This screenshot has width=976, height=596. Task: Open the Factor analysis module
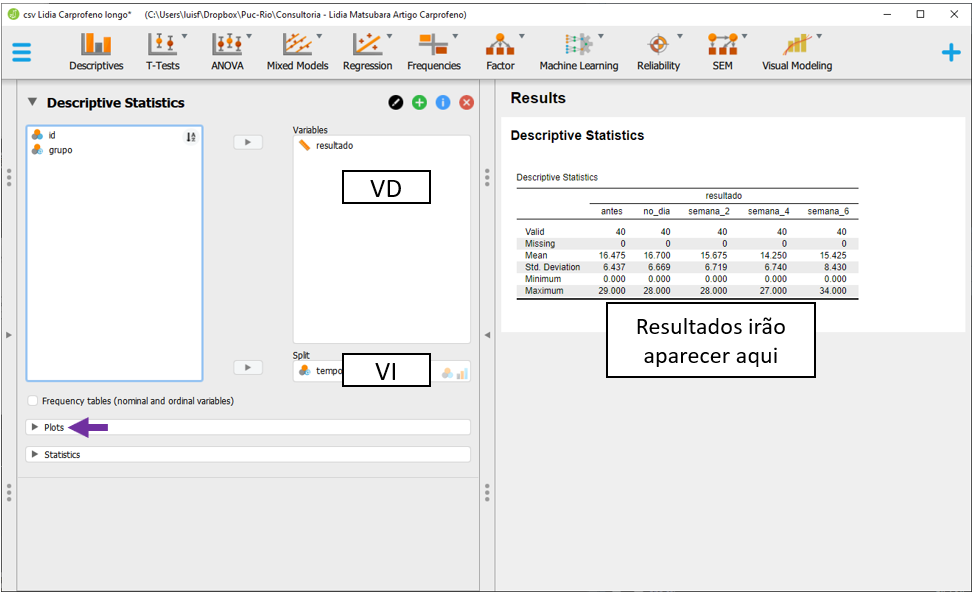[500, 52]
